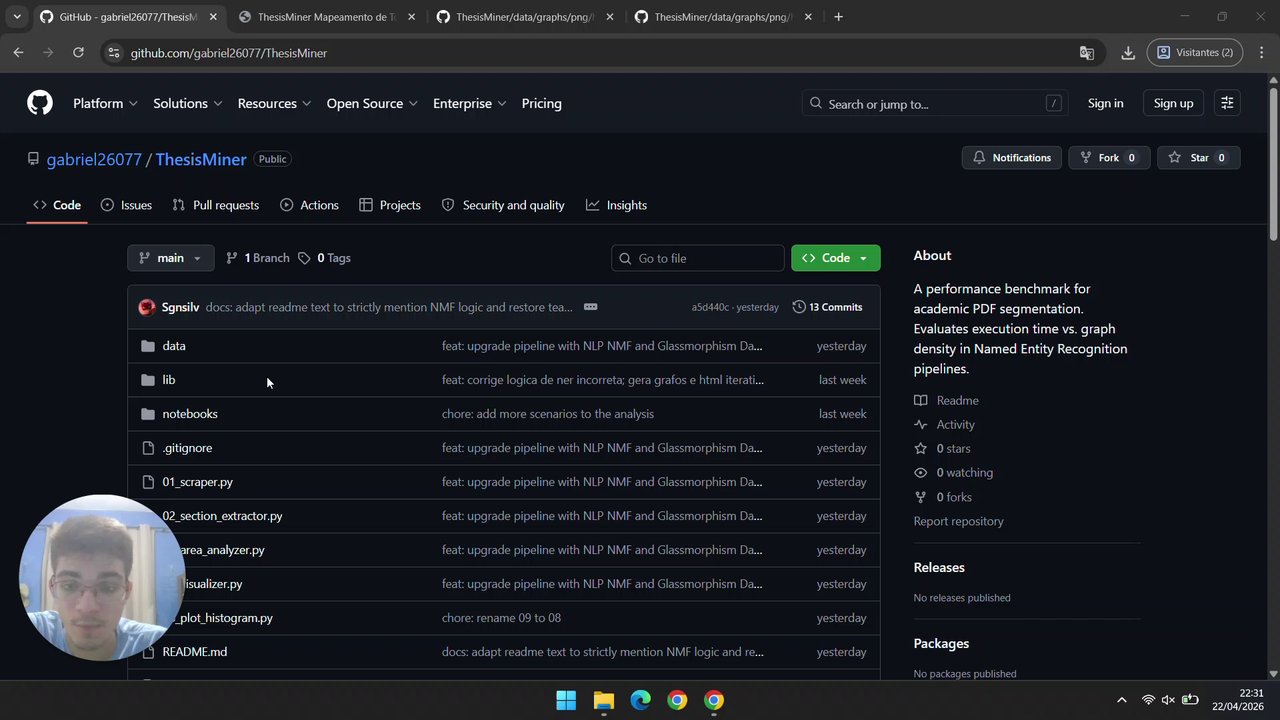Focus the Search or jump to field

pyautogui.click(x=935, y=103)
